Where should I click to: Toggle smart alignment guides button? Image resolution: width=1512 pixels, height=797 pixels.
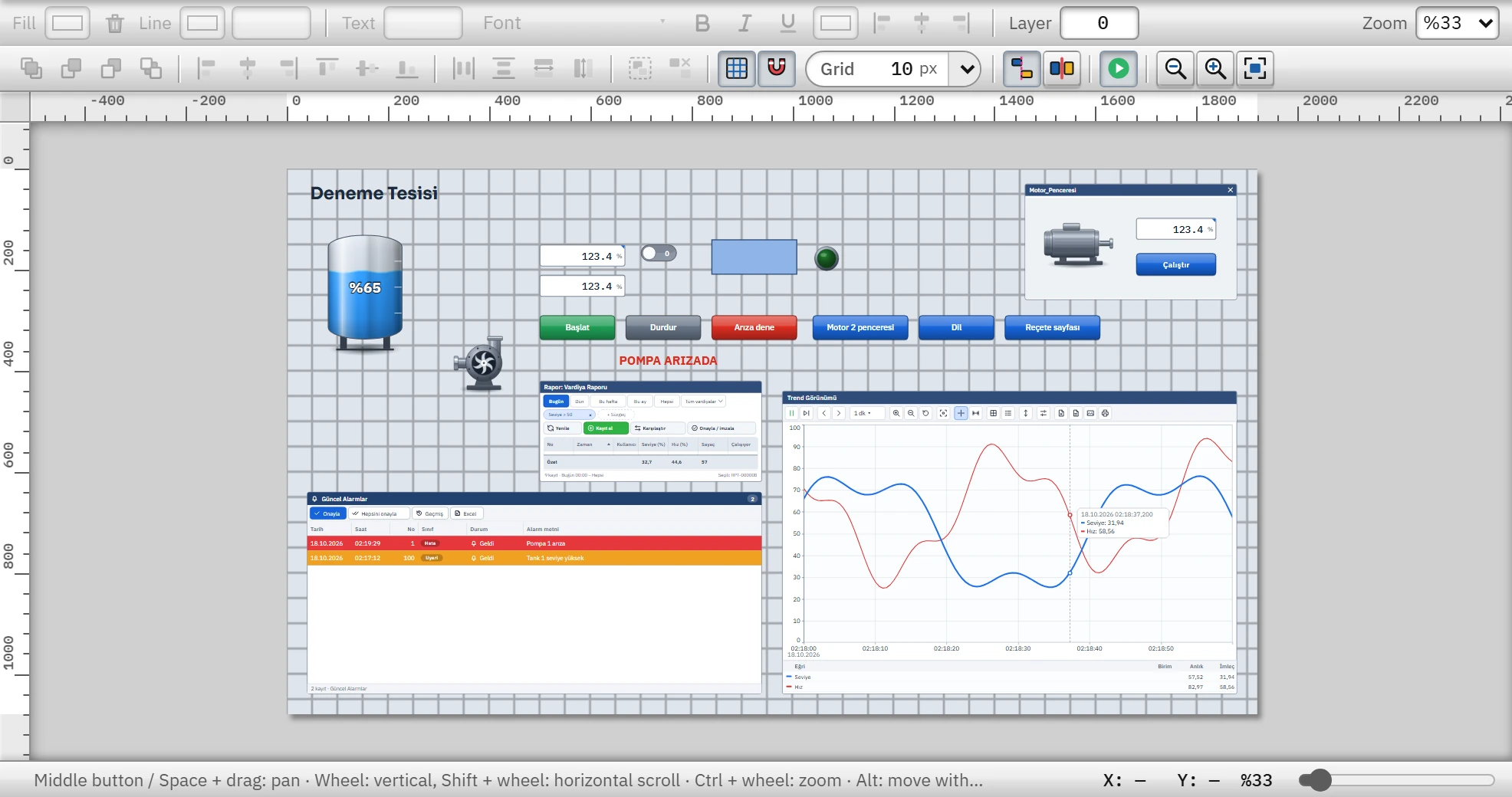tap(1022, 68)
